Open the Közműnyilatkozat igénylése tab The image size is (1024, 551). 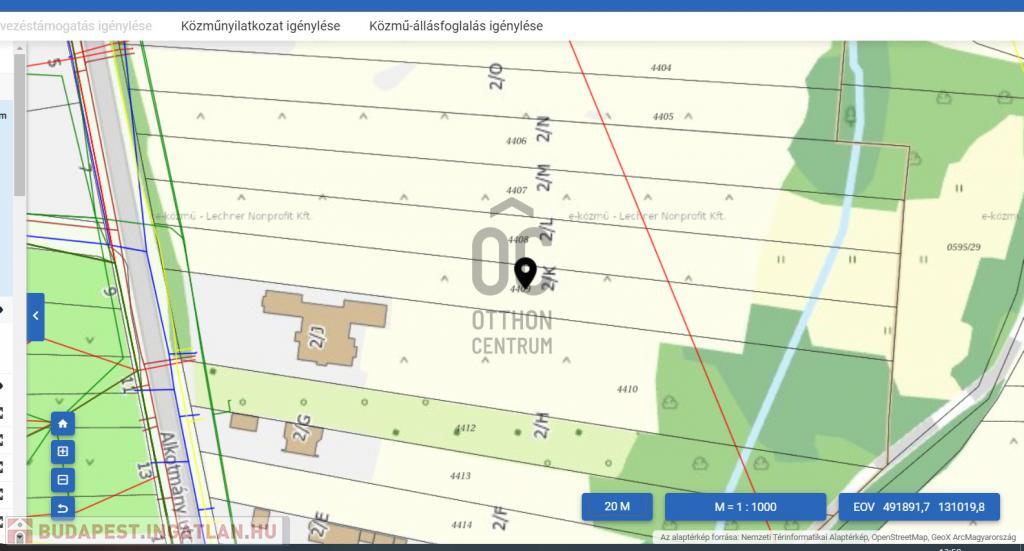click(x=260, y=26)
